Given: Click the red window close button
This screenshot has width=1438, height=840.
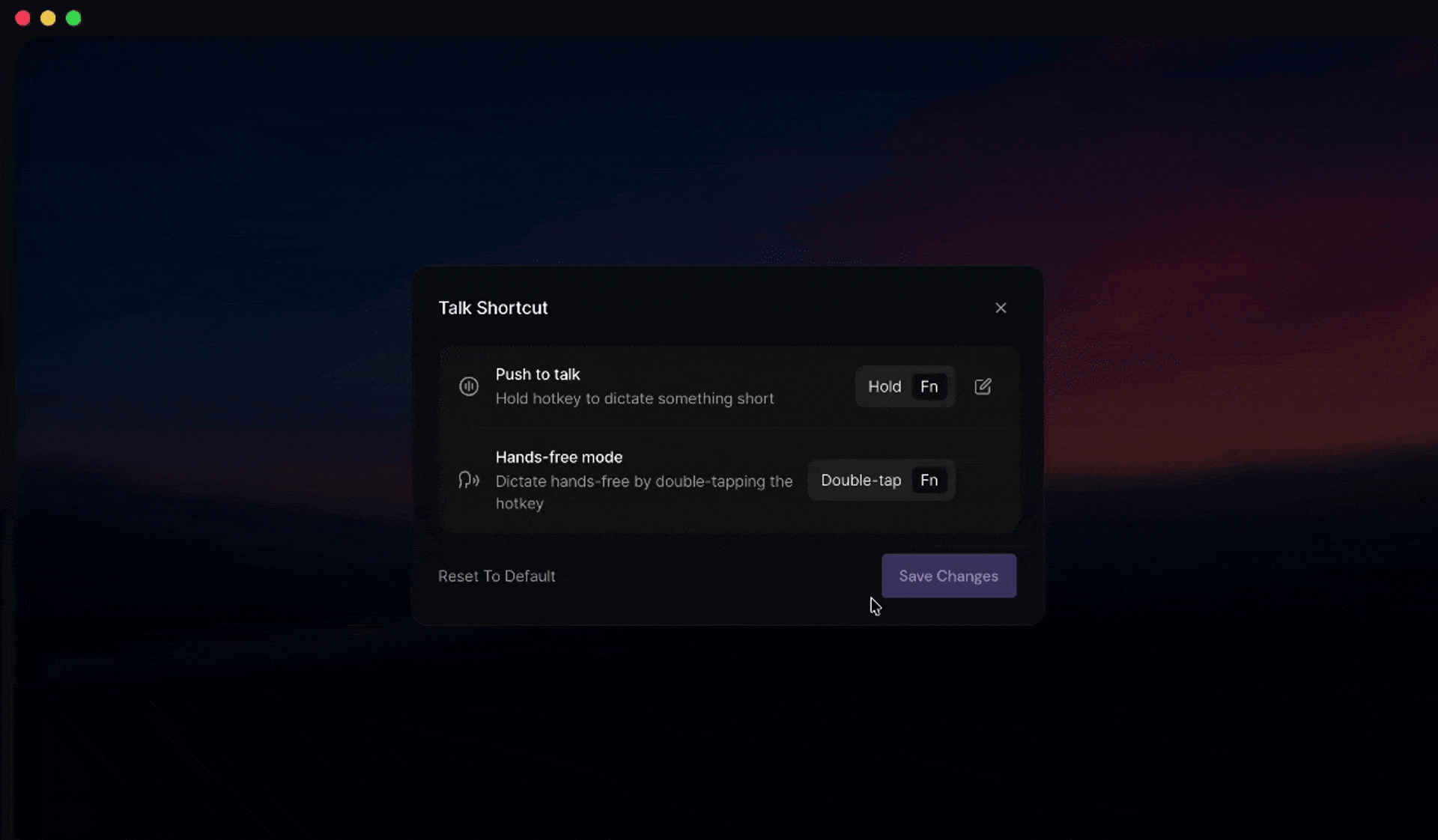Looking at the screenshot, I should [22, 18].
